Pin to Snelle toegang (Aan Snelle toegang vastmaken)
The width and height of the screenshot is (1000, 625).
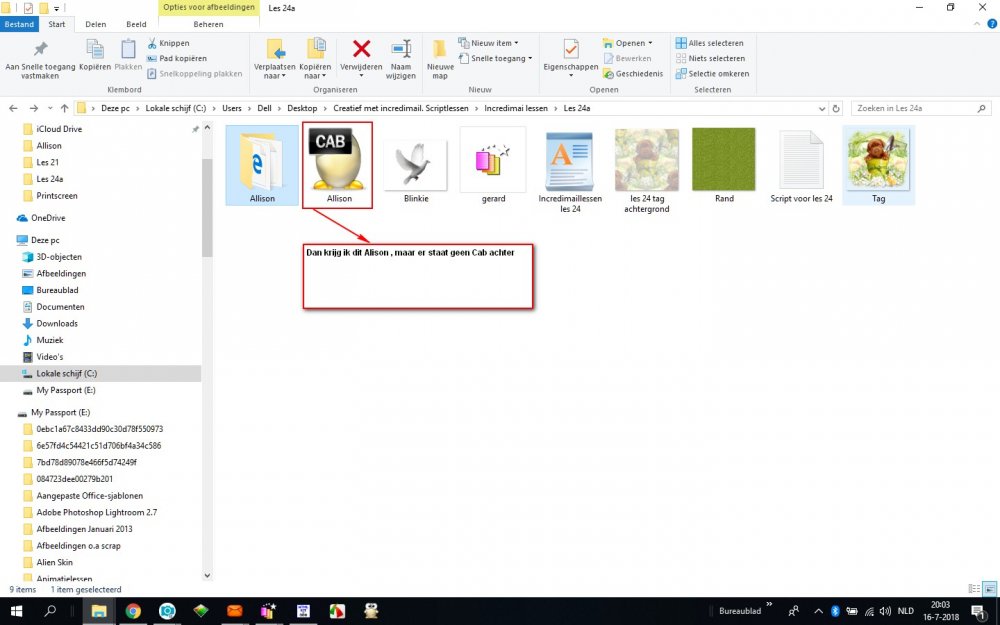pyautogui.click(x=40, y=60)
